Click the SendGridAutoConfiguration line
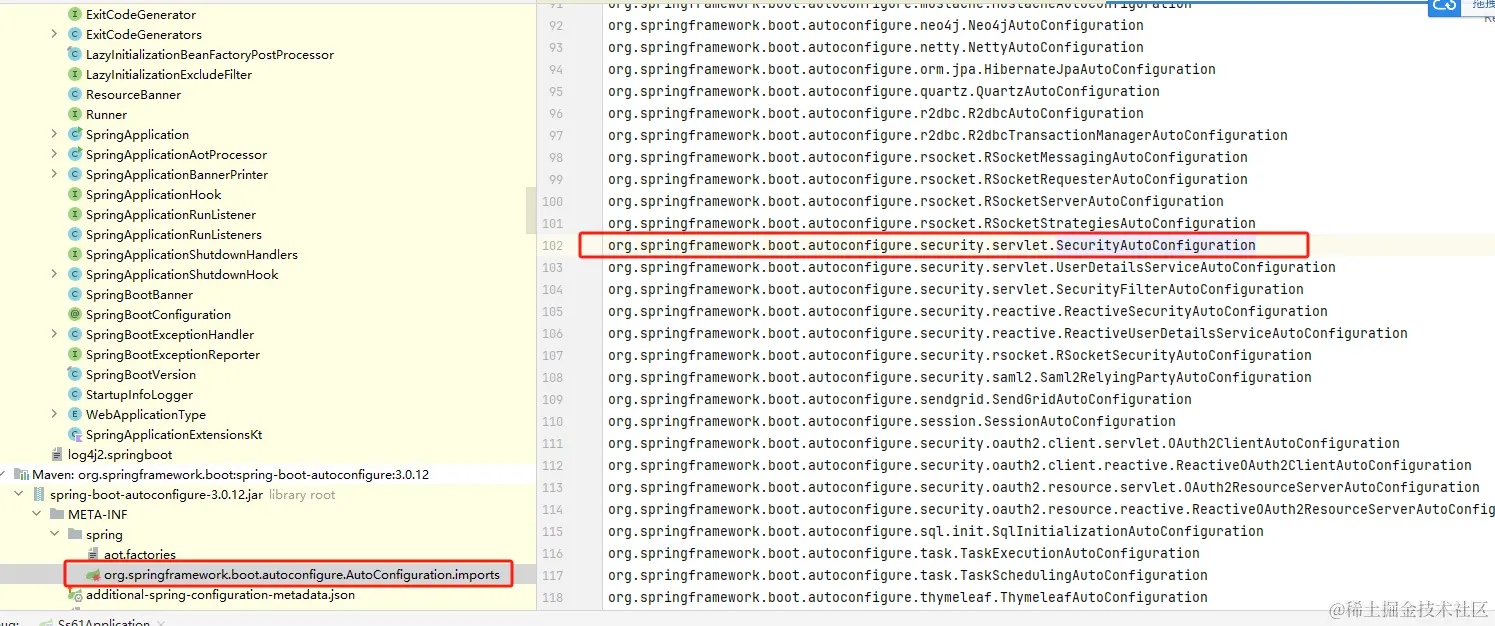The height and width of the screenshot is (626, 1495). tap(900, 399)
